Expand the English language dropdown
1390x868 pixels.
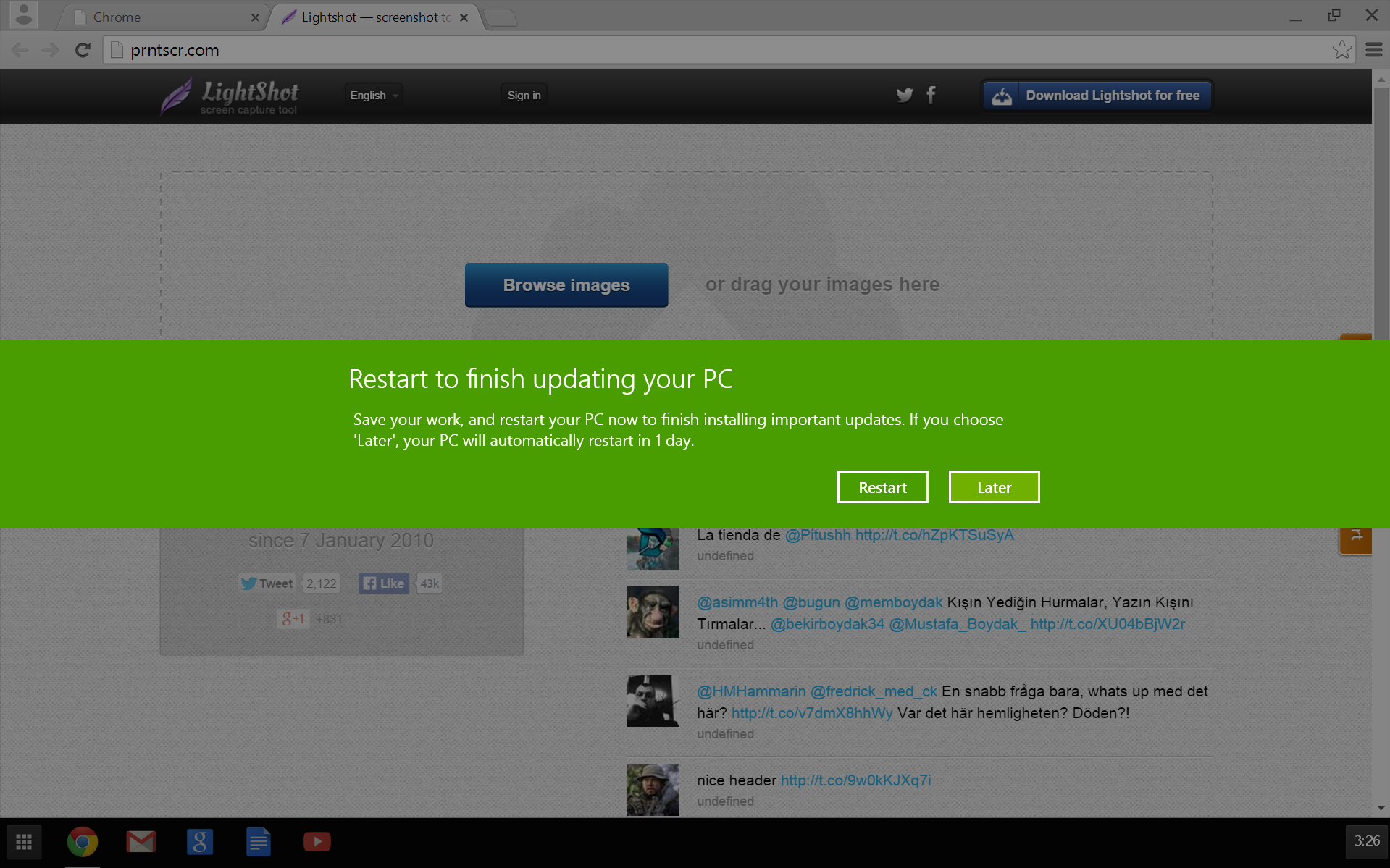[374, 95]
